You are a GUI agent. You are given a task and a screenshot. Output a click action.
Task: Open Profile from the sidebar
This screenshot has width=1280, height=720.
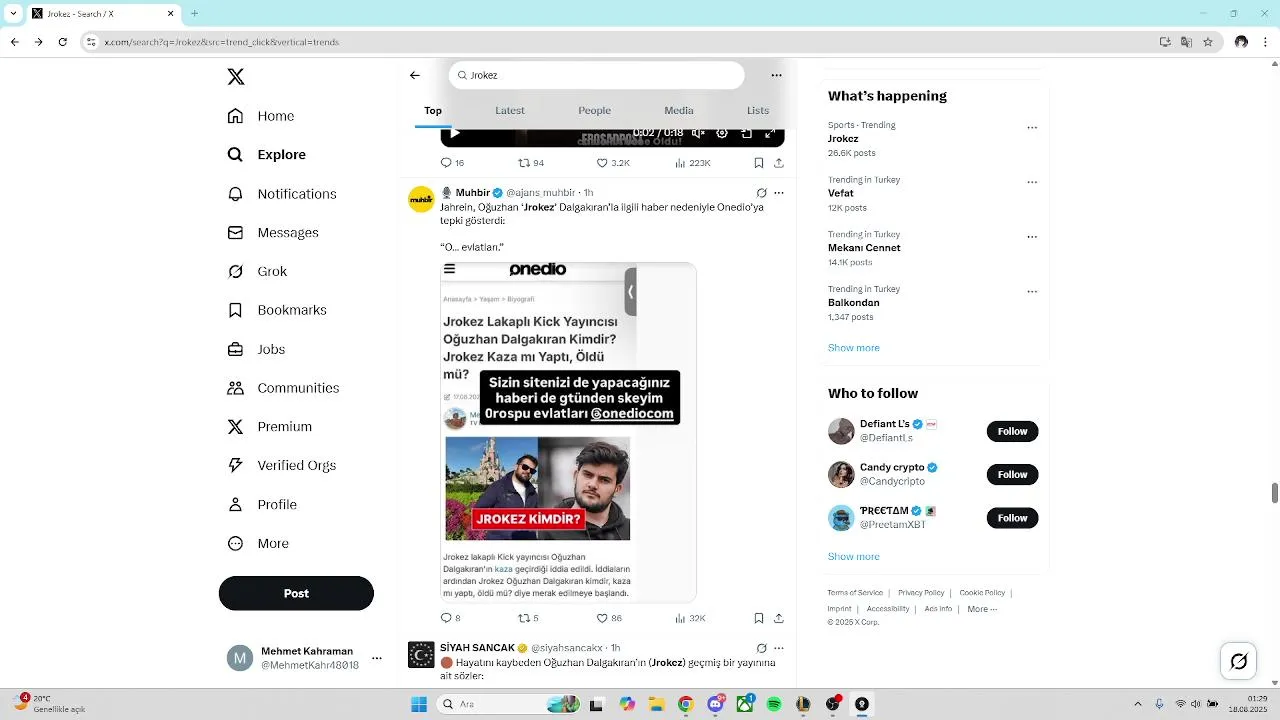(262, 505)
